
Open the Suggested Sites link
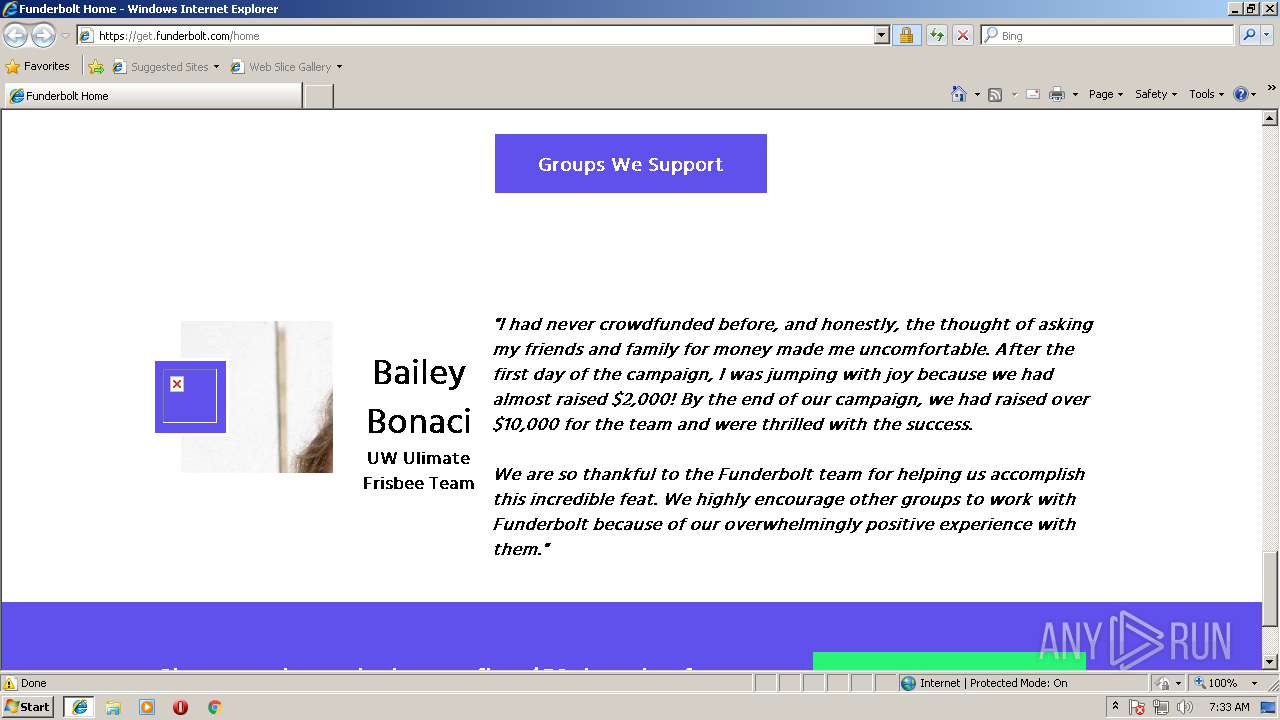tap(165, 67)
